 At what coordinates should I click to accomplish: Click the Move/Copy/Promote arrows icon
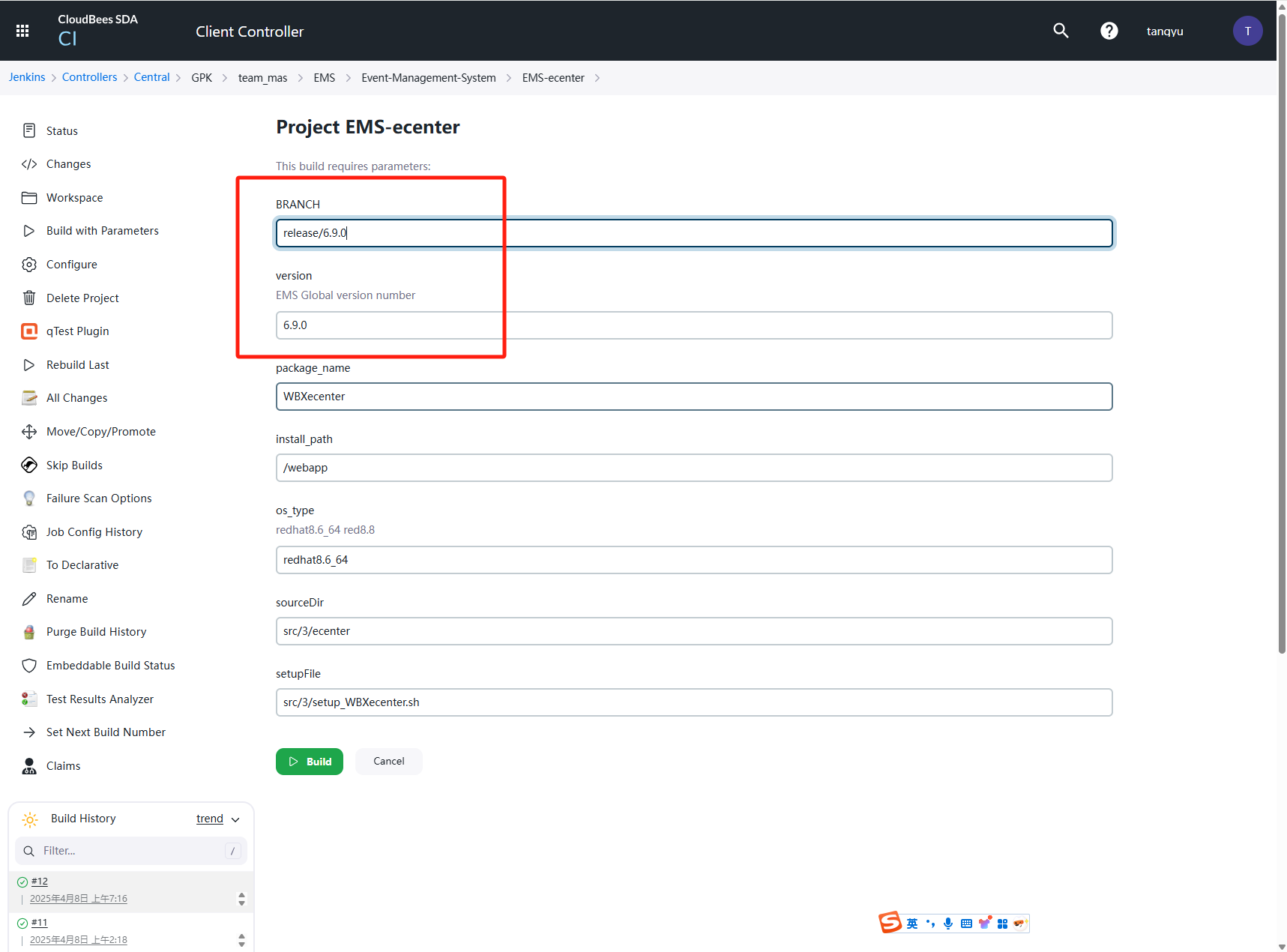[29, 432]
